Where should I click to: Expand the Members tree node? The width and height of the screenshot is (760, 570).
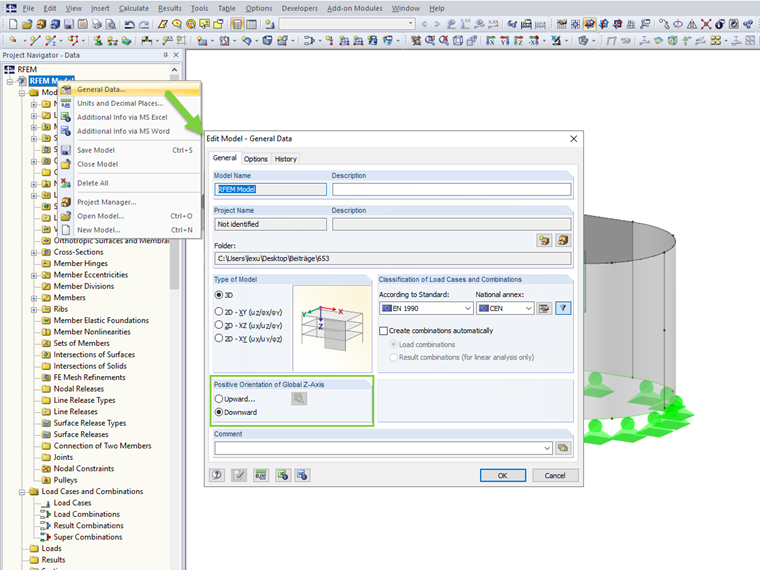tap(33, 298)
